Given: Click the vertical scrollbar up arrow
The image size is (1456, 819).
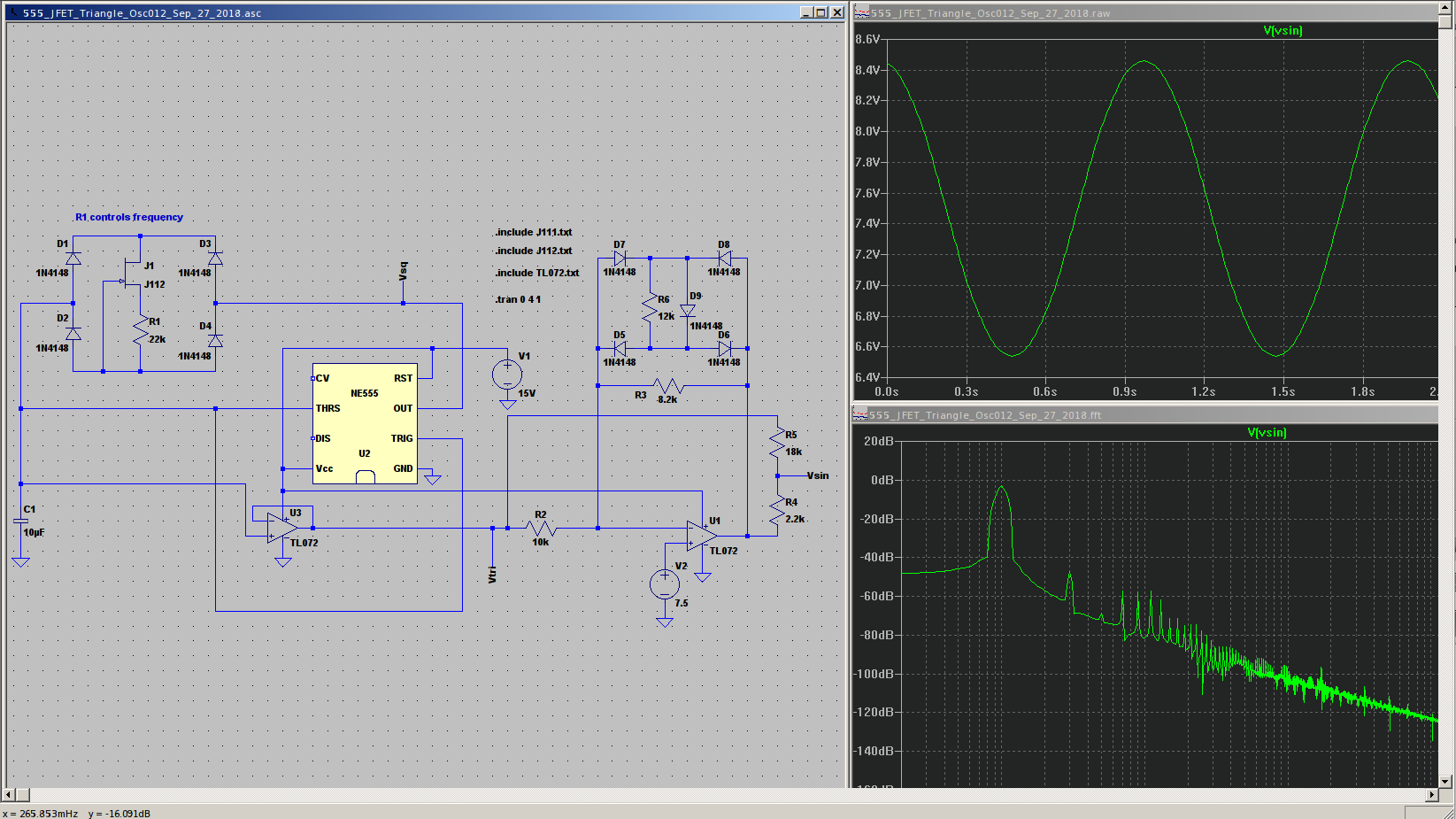Looking at the screenshot, I should click(1445, 8).
